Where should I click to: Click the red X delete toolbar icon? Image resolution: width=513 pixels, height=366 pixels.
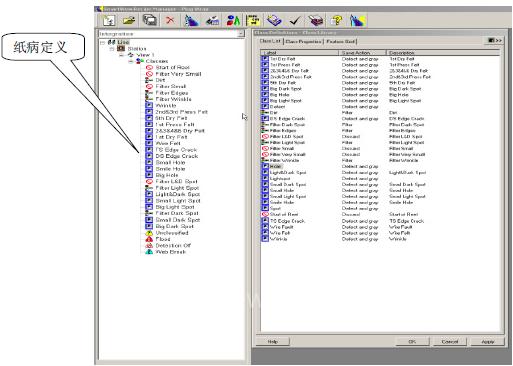click(170, 20)
